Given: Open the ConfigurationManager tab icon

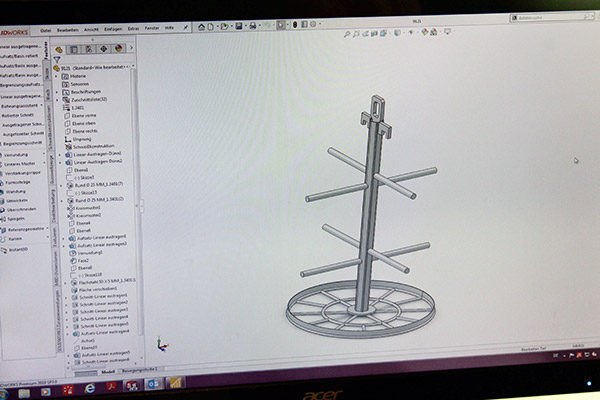Looking at the screenshot, I should [x=90, y=49].
